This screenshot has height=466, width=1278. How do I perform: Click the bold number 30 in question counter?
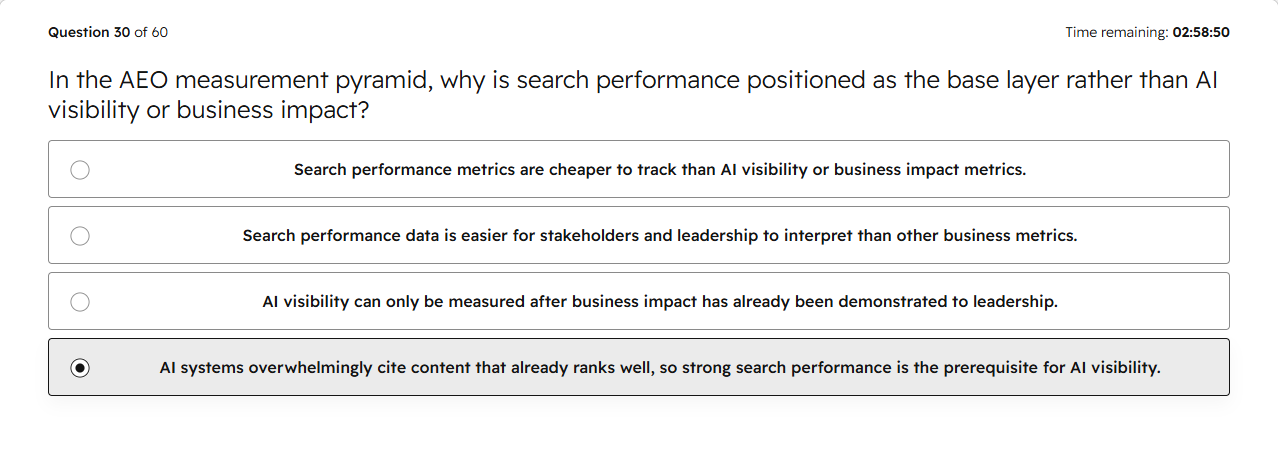(121, 32)
